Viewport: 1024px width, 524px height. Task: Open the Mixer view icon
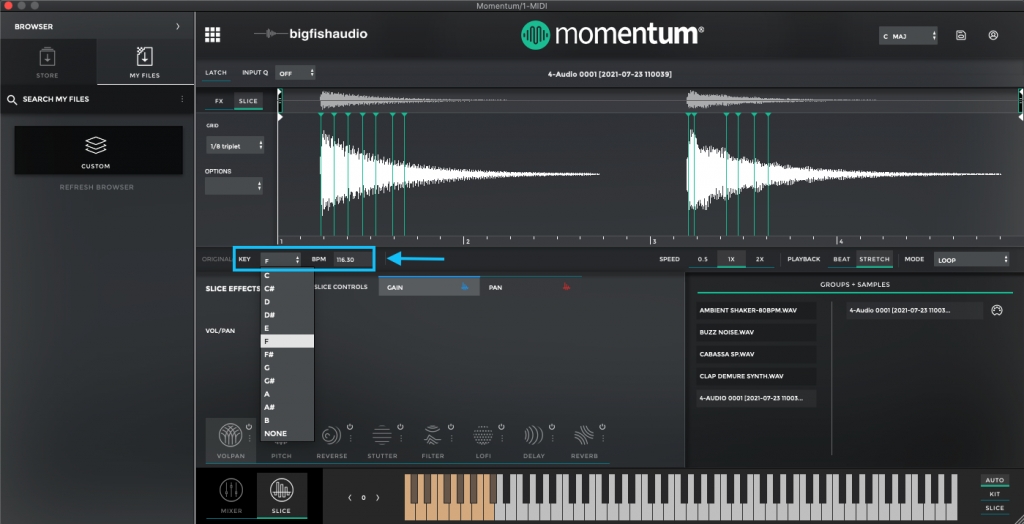(231, 490)
